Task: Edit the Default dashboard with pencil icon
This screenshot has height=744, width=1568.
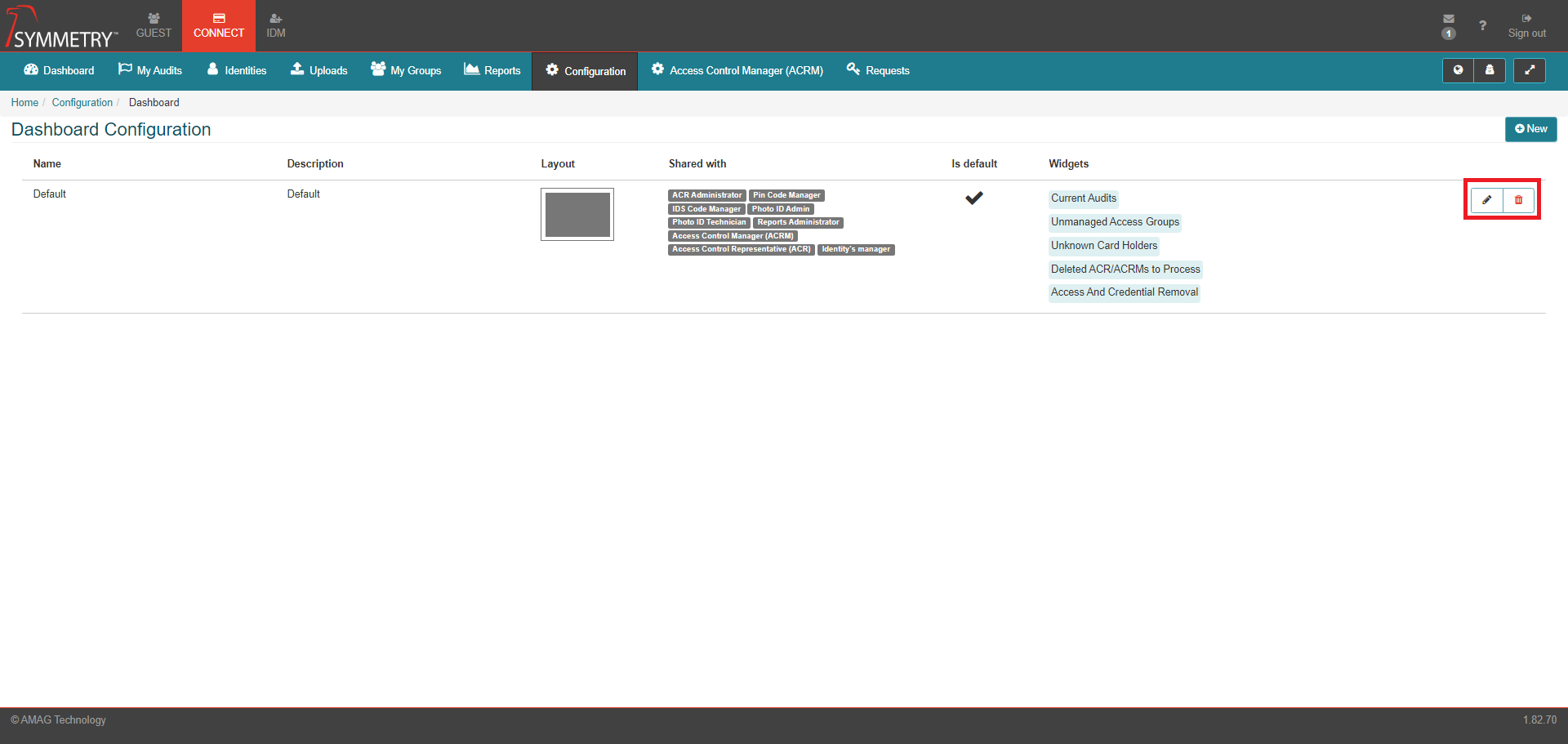Action: click(x=1486, y=200)
